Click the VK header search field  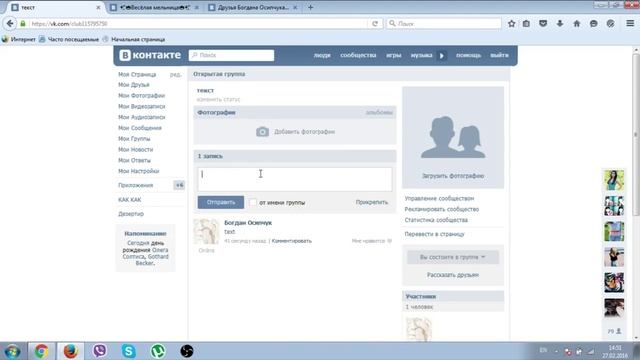231,55
